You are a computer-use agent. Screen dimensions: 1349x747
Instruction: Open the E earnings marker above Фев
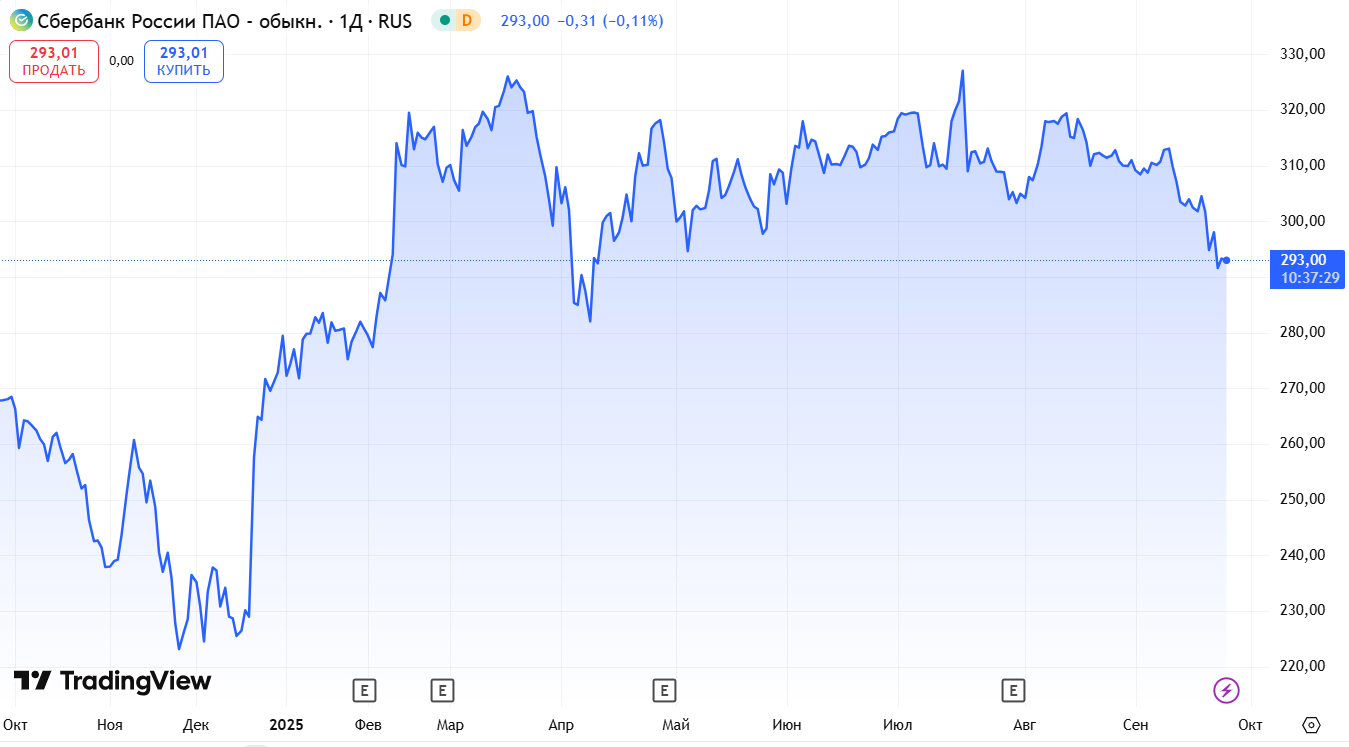click(364, 689)
